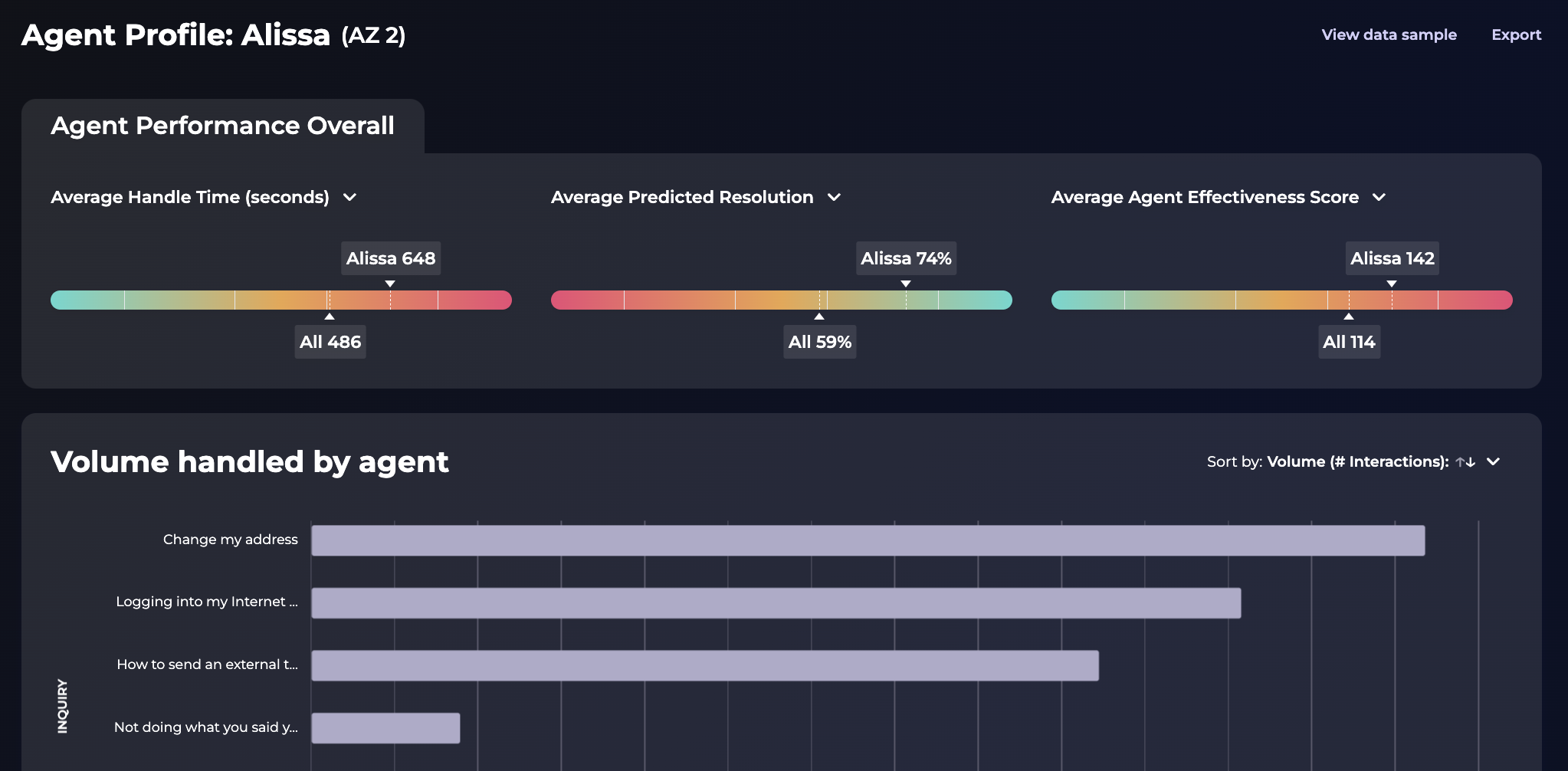The width and height of the screenshot is (1568, 771).
Task: Click the Alissa 74% resolution marker
Action: [907, 258]
